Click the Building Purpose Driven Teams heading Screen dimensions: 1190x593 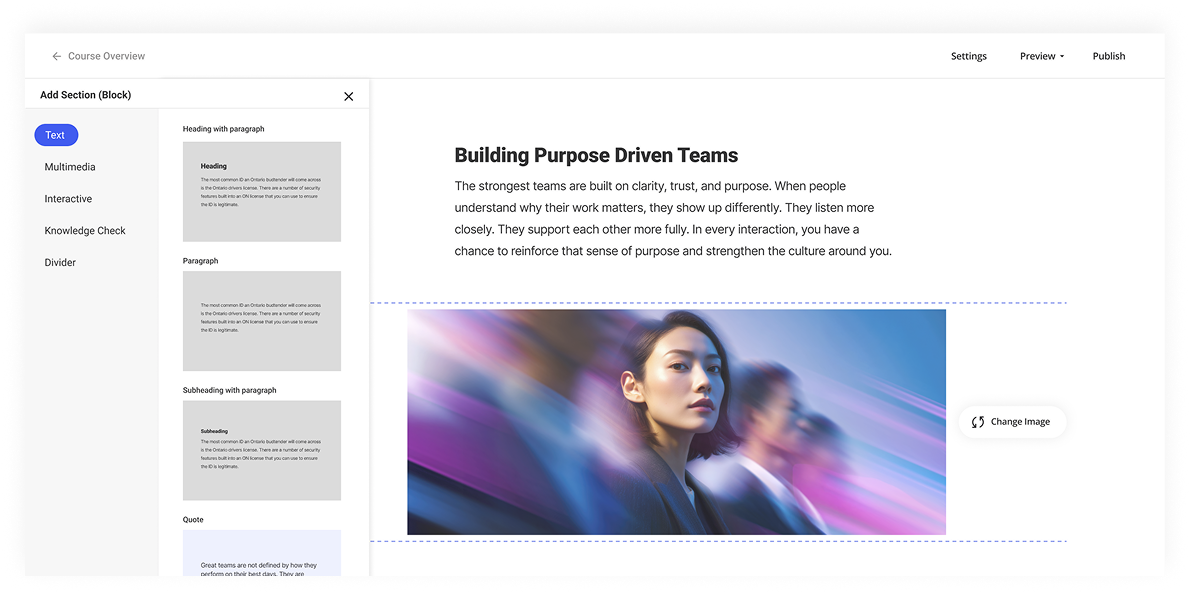(x=596, y=155)
